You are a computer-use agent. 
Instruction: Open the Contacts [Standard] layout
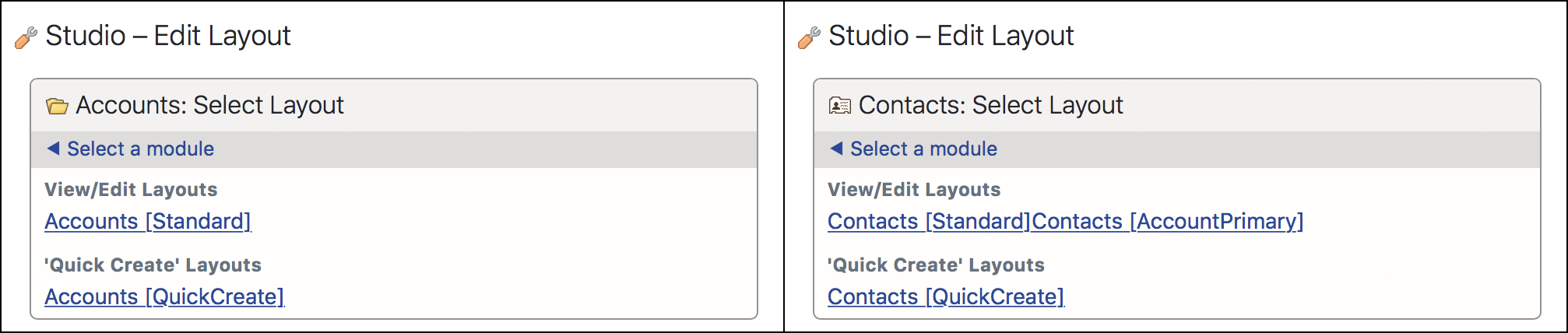click(929, 222)
